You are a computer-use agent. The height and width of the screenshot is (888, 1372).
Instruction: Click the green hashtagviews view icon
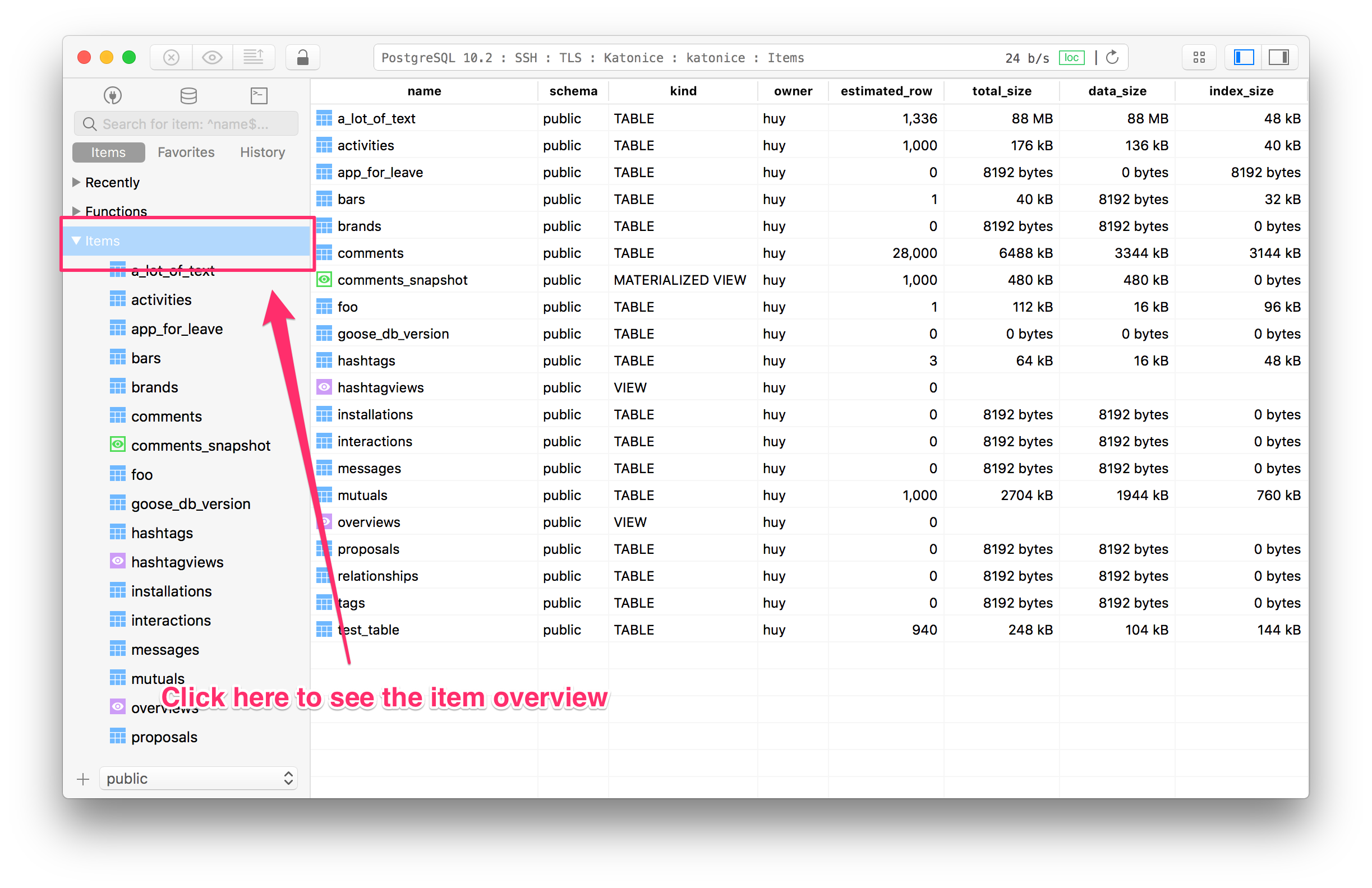tap(117, 561)
